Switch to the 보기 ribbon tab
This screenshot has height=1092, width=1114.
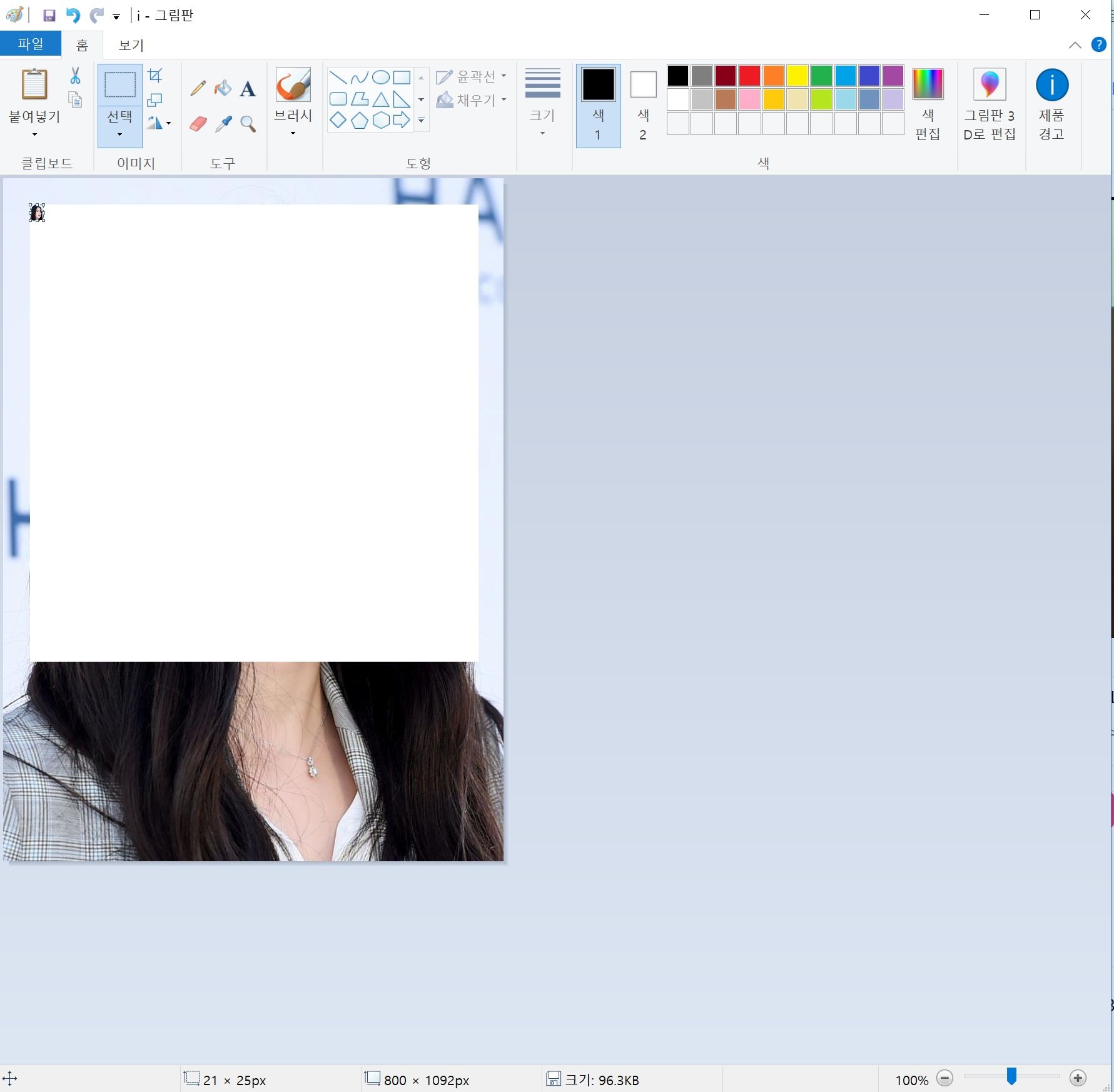[131, 45]
